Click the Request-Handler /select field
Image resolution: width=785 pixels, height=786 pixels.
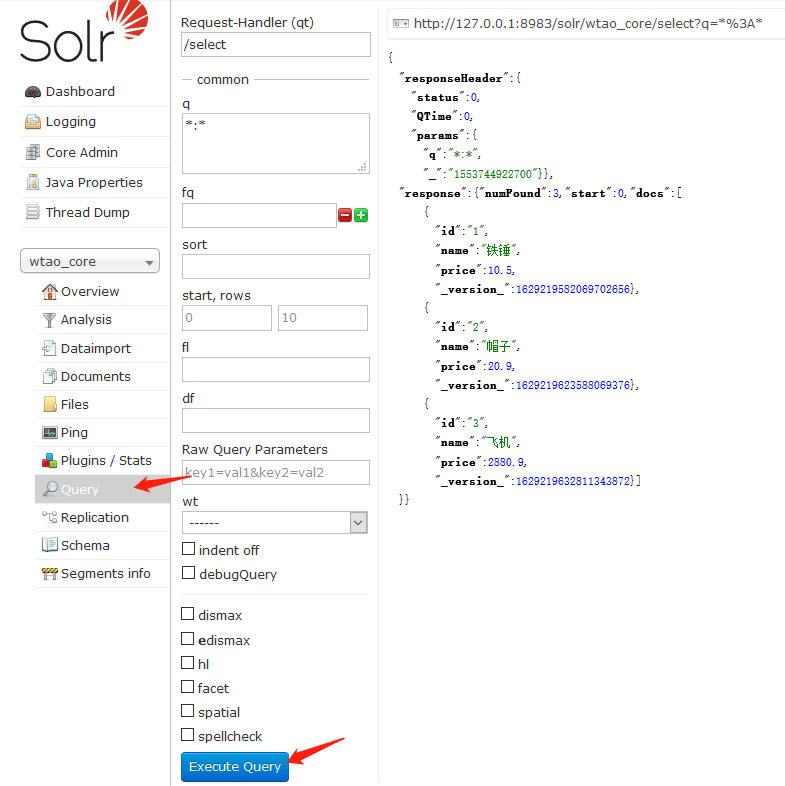coord(276,45)
